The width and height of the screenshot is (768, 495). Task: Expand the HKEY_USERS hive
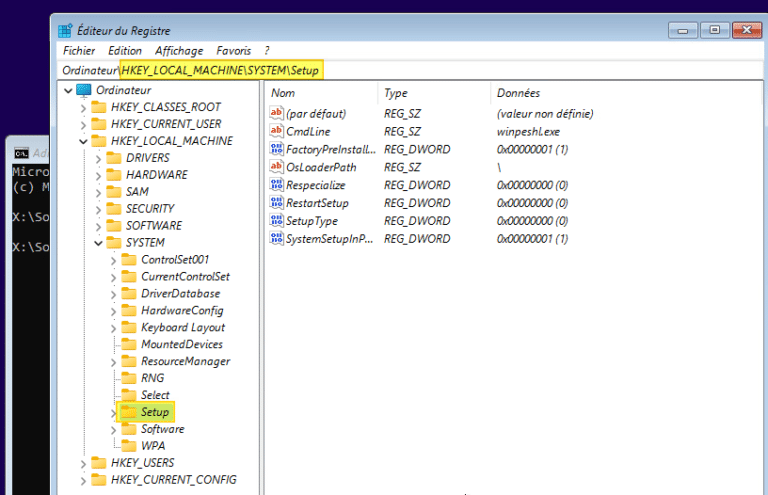point(84,463)
